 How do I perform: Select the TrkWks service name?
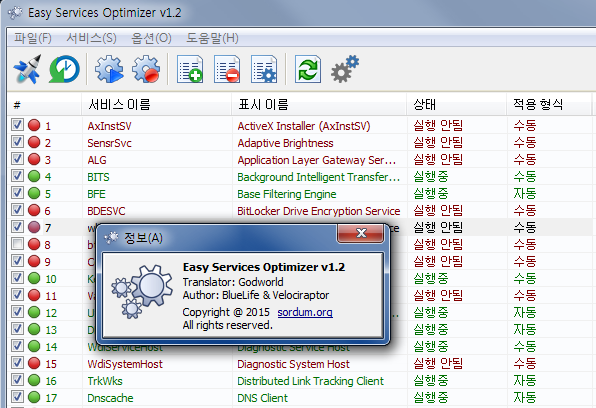coord(105,381)
